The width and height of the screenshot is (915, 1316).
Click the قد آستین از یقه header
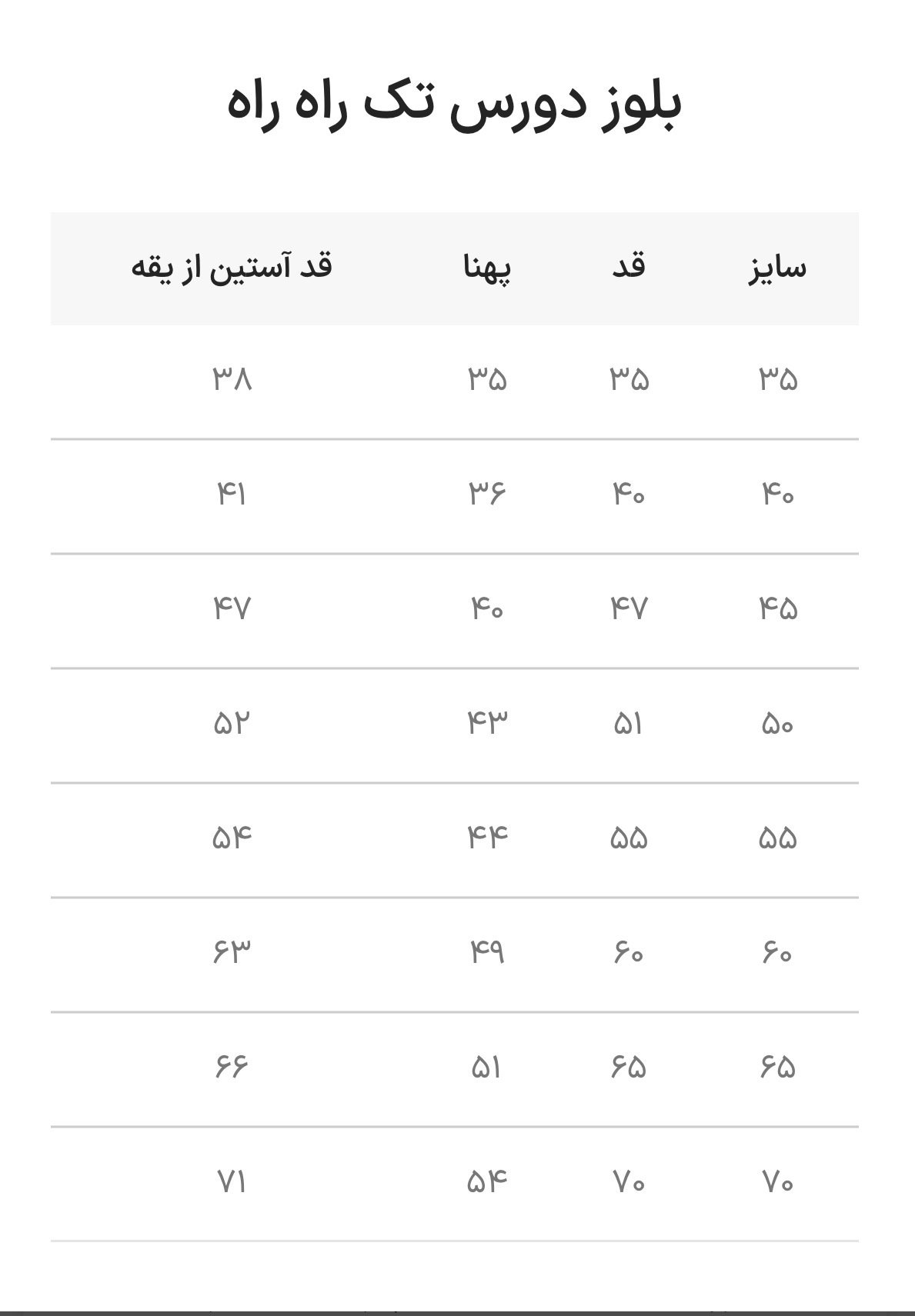click(x=232, y=268)
